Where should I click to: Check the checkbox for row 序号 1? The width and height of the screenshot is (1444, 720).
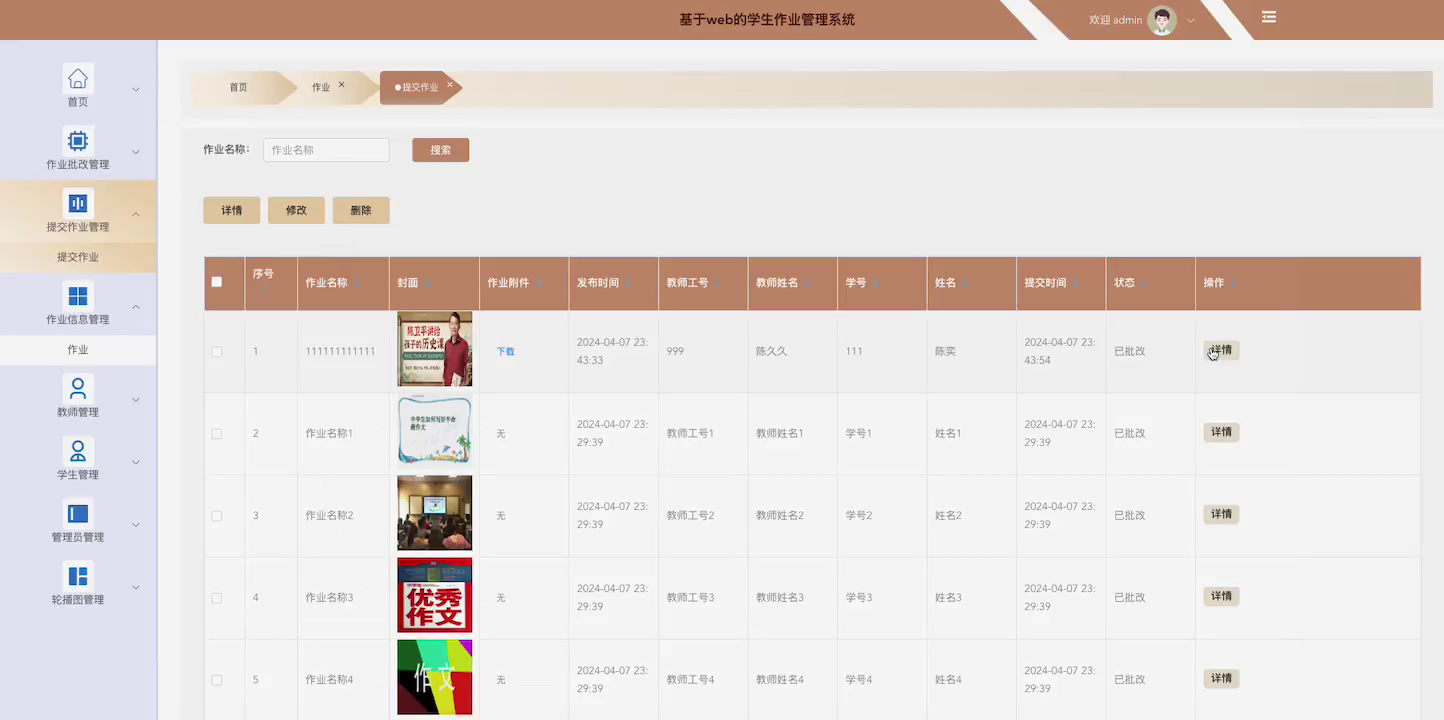[216, 351]
